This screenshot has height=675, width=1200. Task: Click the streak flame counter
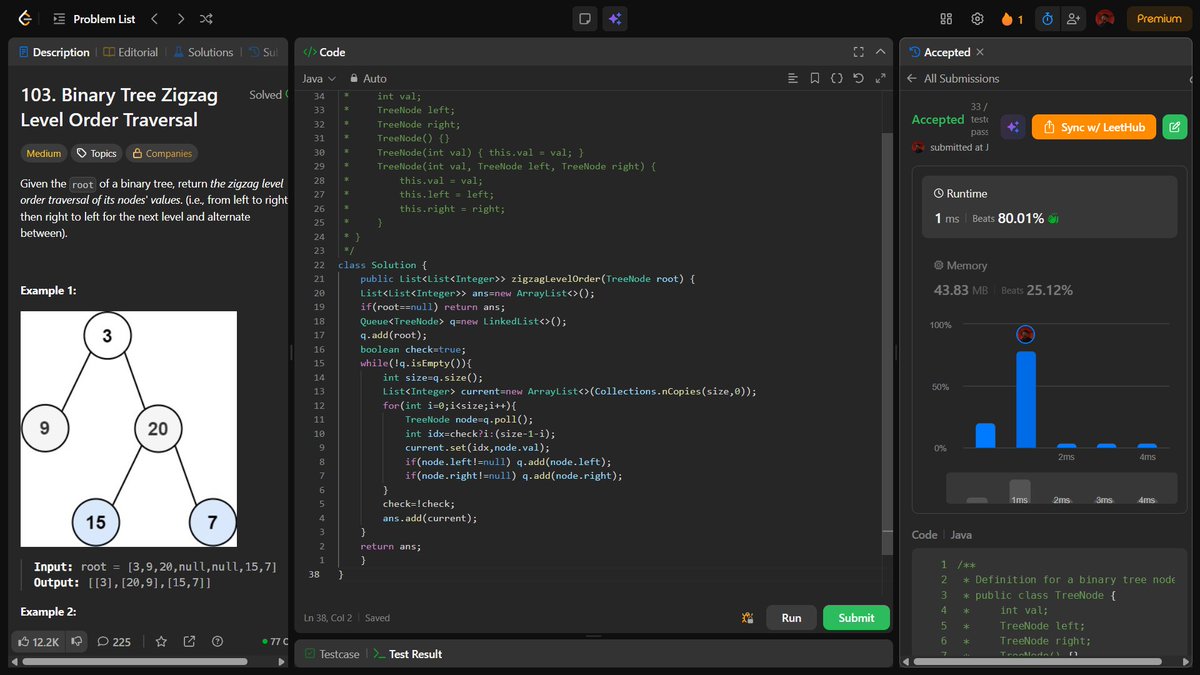[1011, 19]
